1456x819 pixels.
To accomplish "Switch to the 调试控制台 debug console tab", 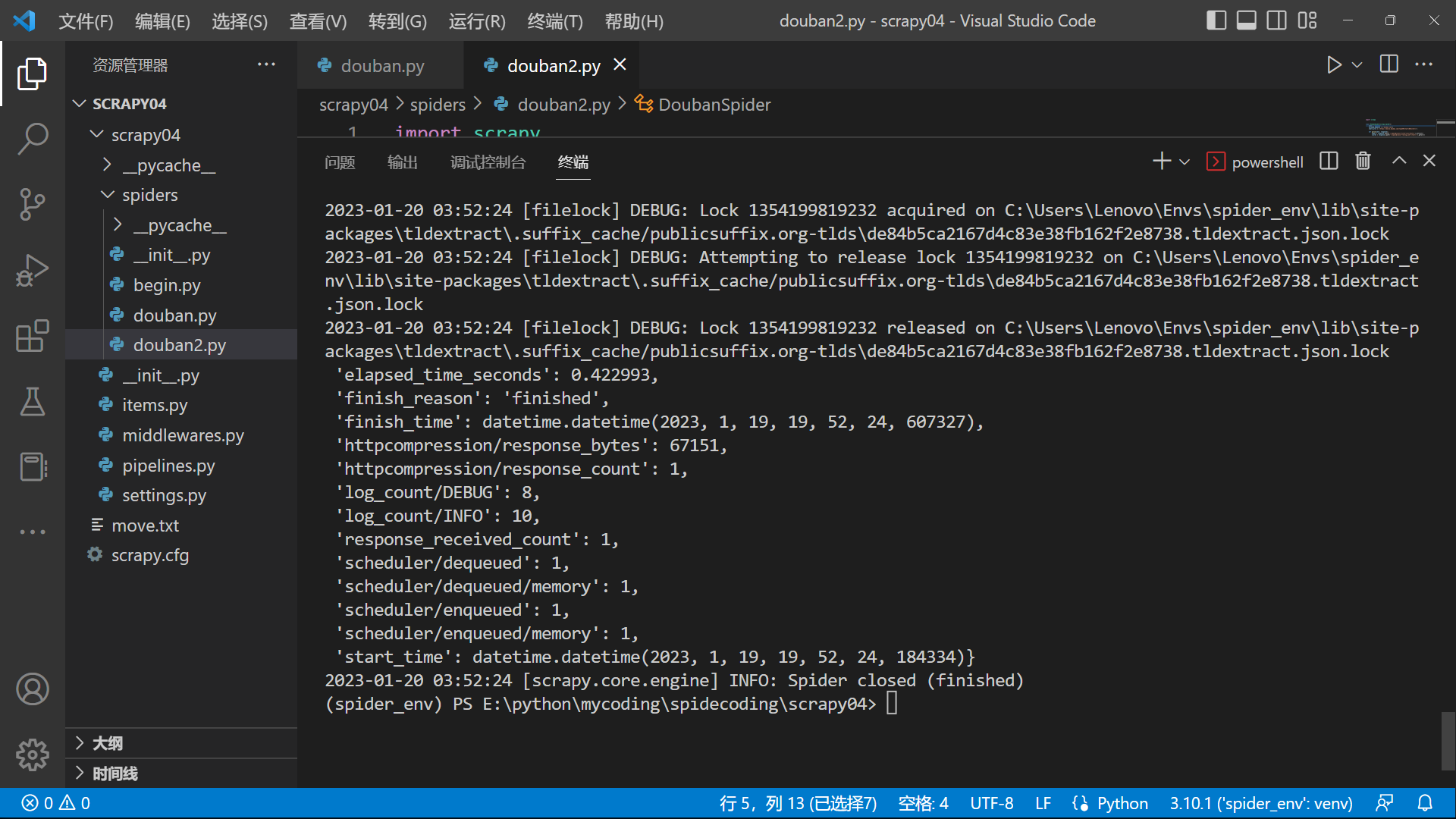I will pos(488,162).
